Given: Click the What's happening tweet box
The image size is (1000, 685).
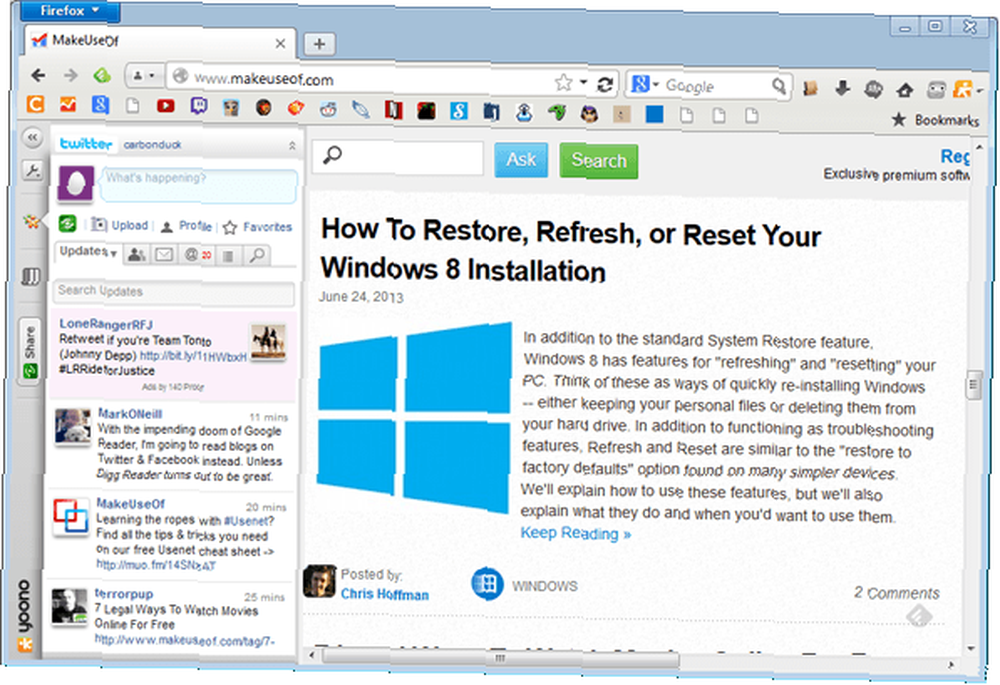Looking at the screenshot, I should (x=200, y=186).
